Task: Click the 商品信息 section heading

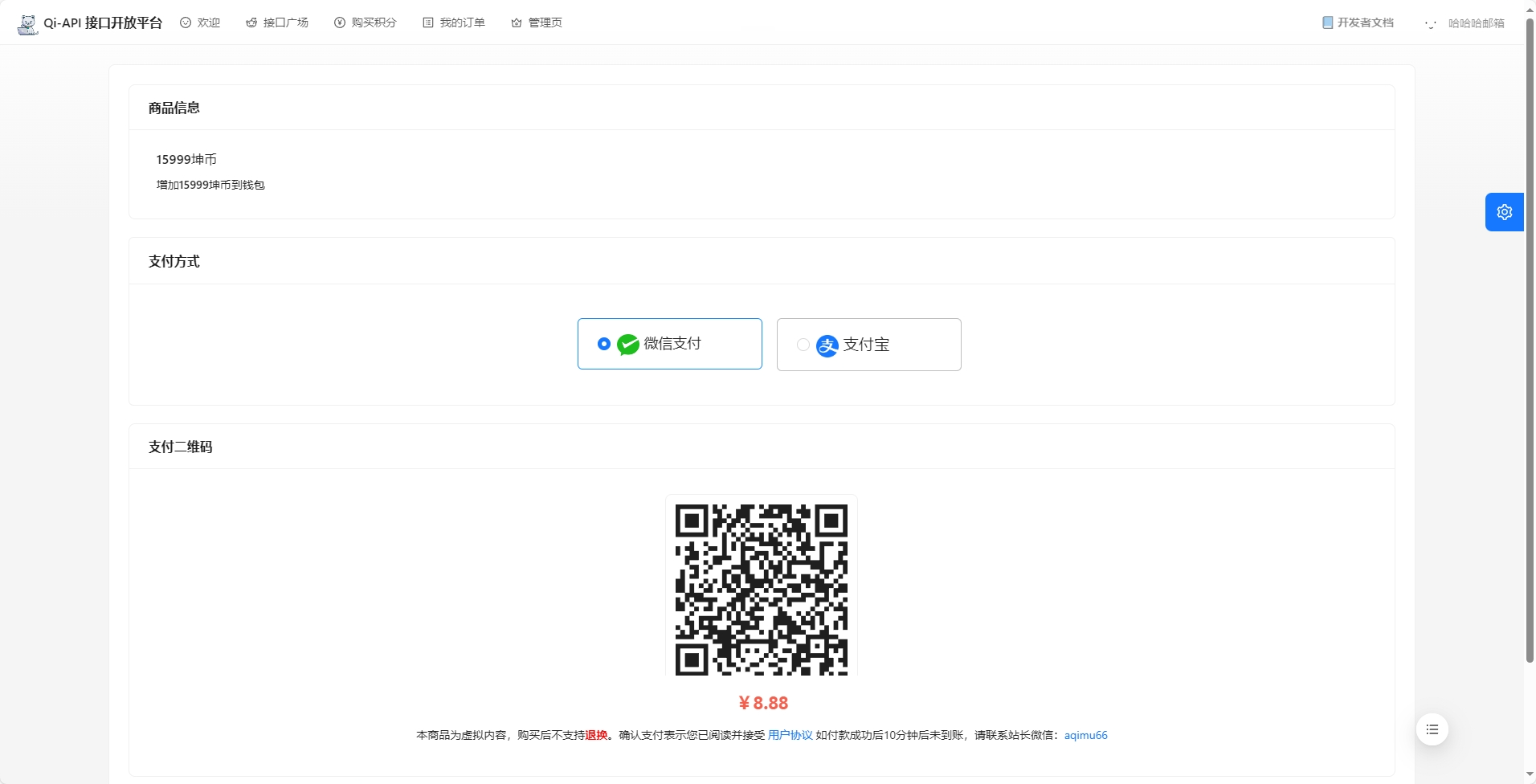Action: pos(174,108)
